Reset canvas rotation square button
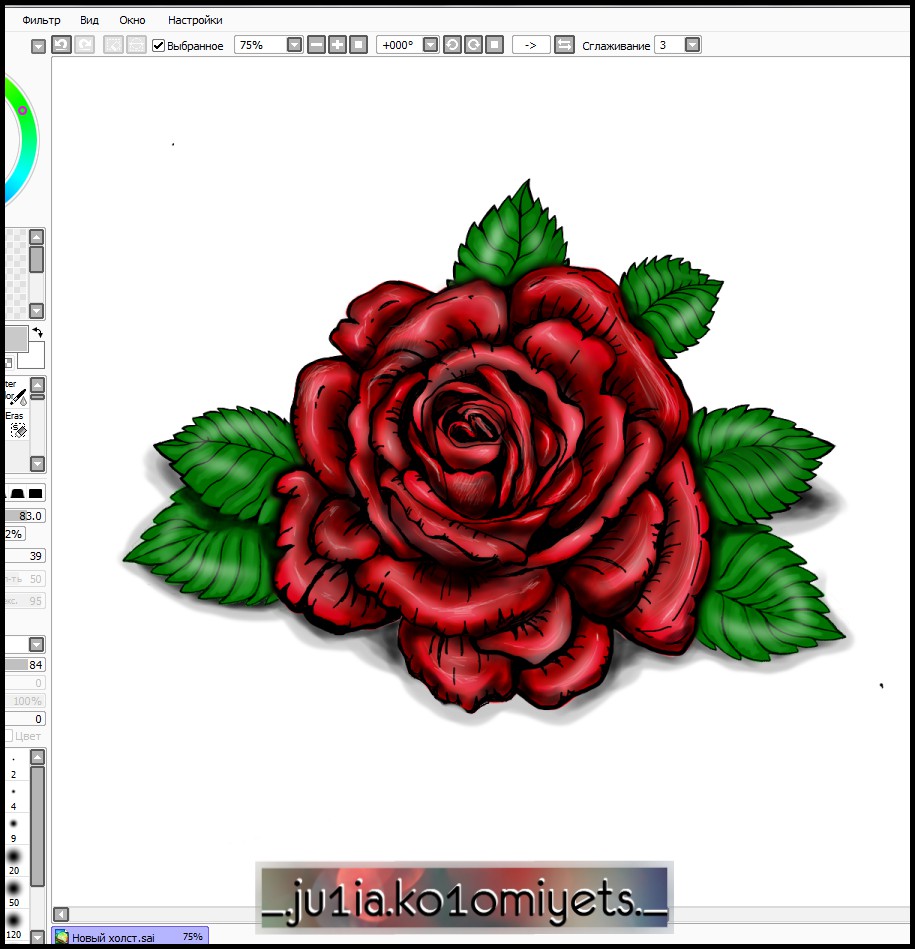Viewport: 915px width, 949px height. [x=494, y=45]
